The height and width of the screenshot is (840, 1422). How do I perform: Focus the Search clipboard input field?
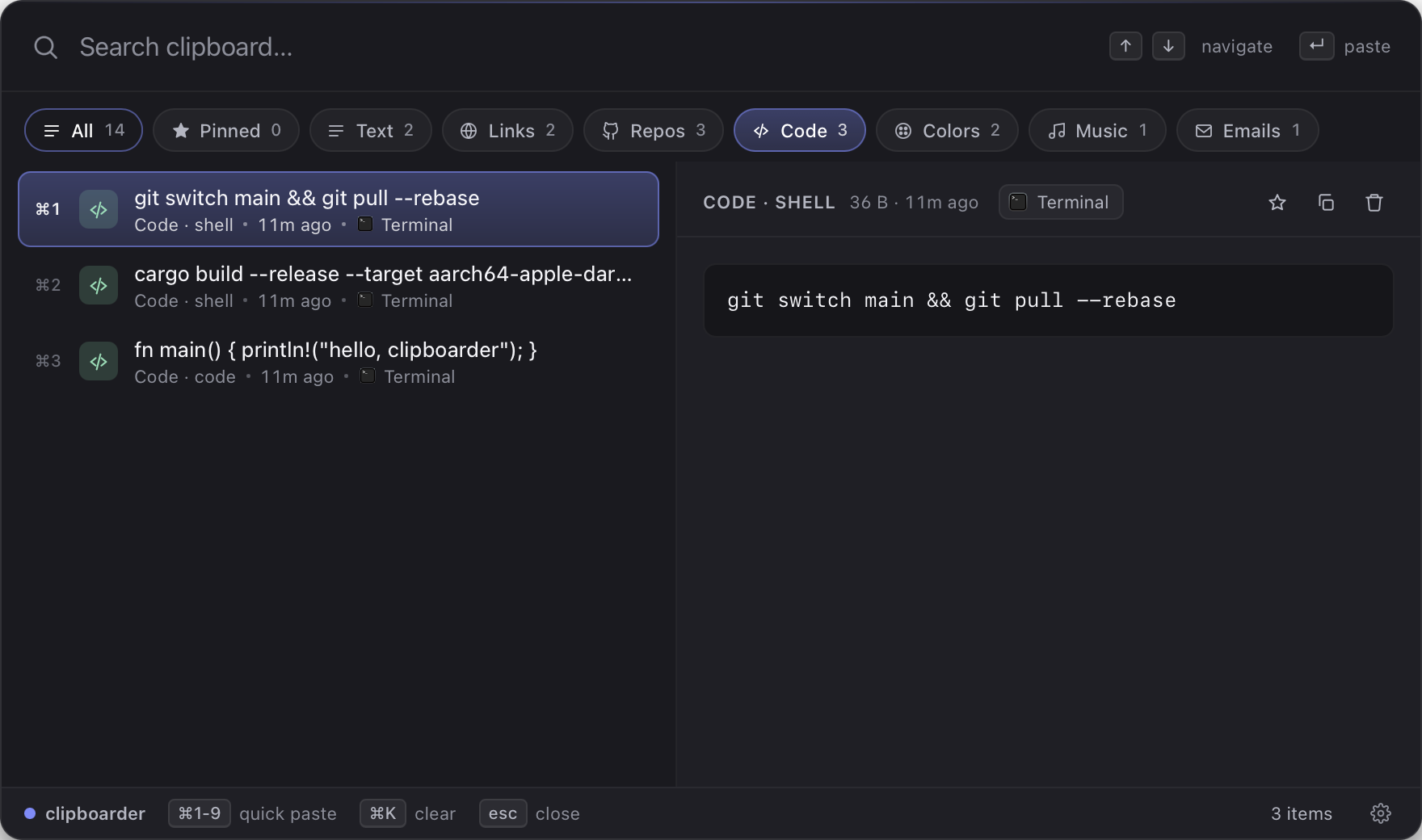566,47
